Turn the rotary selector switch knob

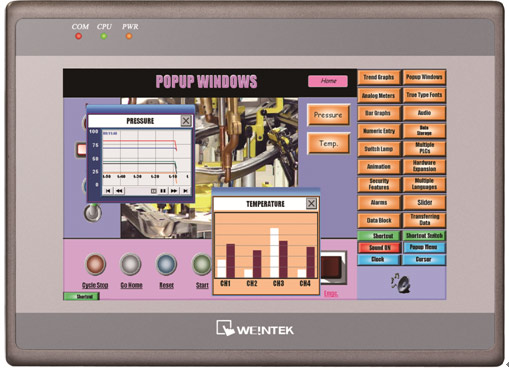tap(93, 213)
